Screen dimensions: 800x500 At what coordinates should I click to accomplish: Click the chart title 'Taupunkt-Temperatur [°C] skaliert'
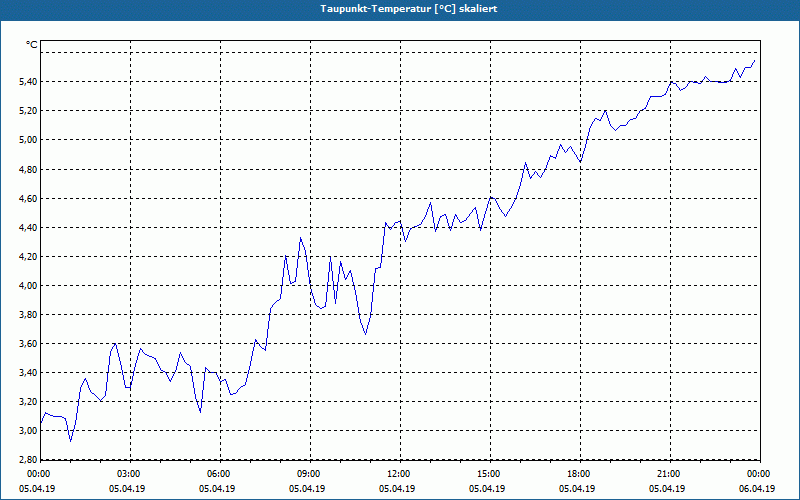[x=409, y=9]
